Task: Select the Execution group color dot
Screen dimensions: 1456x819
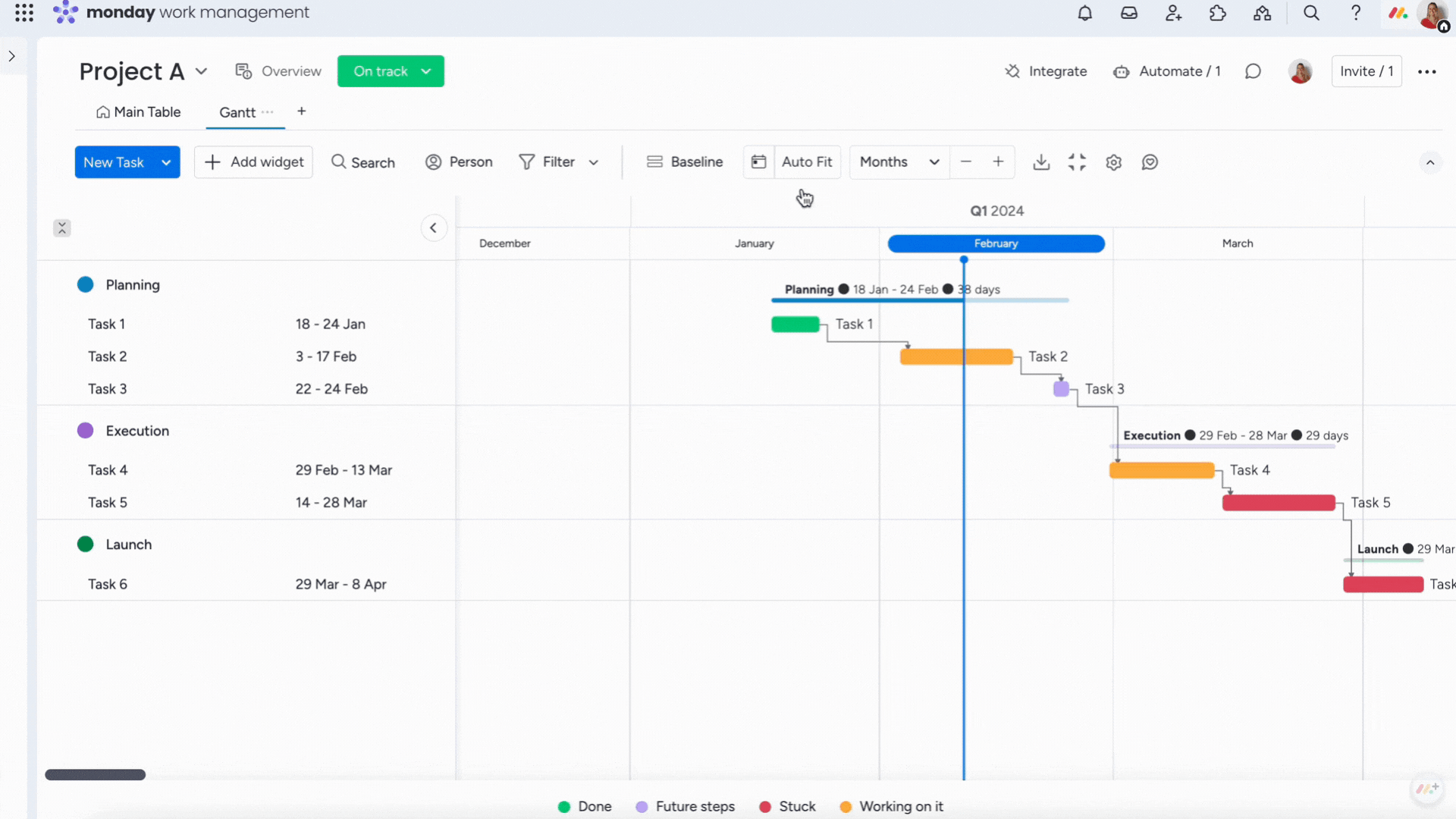Action: 86,431
